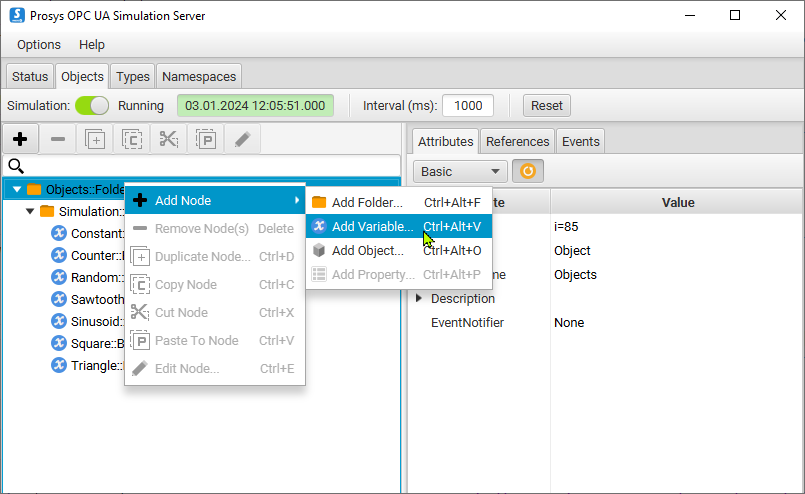Open the Basic attributes view dropdown
Screen dimensions: 805x494
point(460,171)
